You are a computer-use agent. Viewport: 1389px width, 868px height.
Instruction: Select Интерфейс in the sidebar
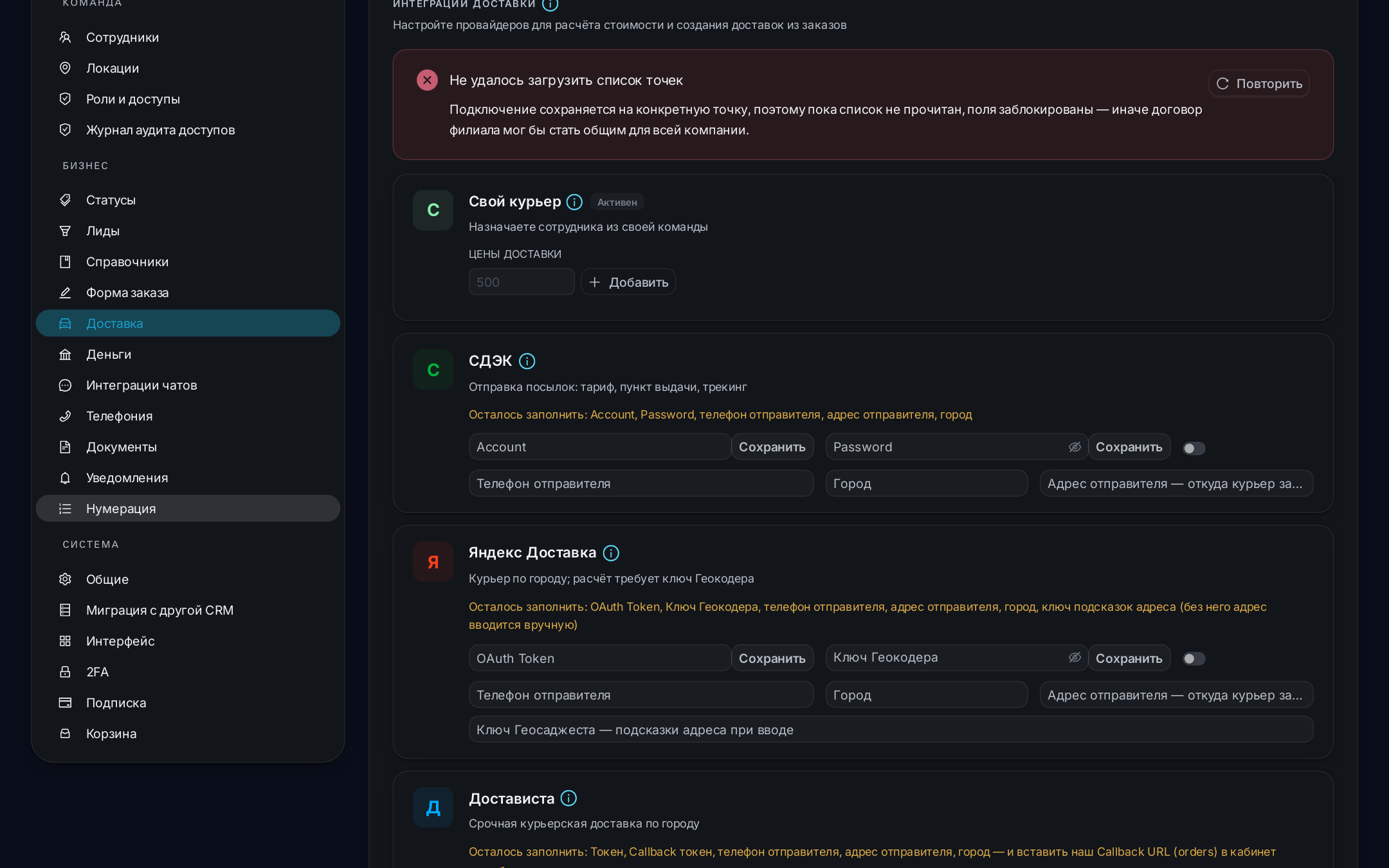pyautogui.click(x=188, y=641)
